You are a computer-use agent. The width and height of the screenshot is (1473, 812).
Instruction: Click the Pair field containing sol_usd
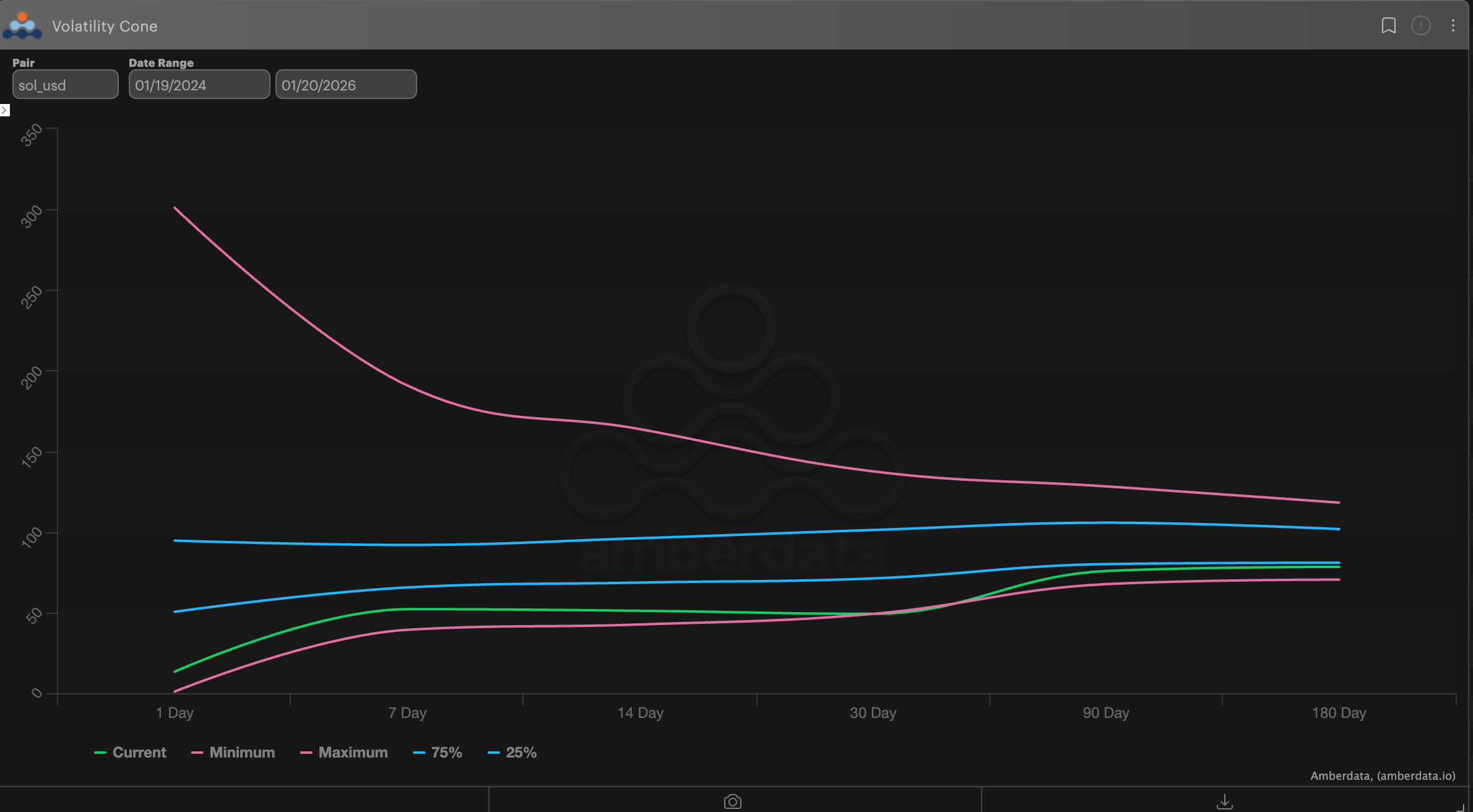65,84
